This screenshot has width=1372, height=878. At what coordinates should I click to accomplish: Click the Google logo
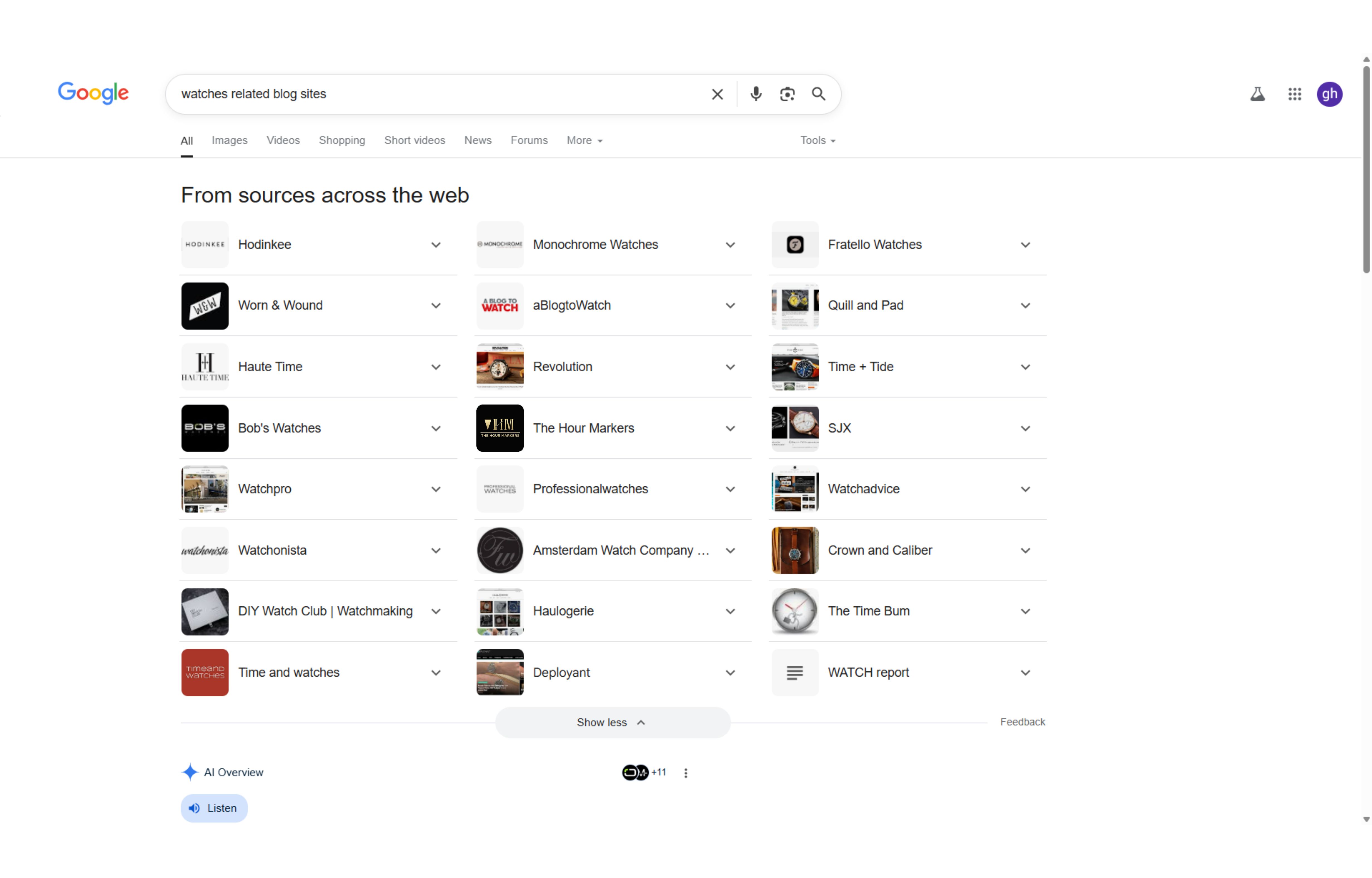(x=93, y=93)
